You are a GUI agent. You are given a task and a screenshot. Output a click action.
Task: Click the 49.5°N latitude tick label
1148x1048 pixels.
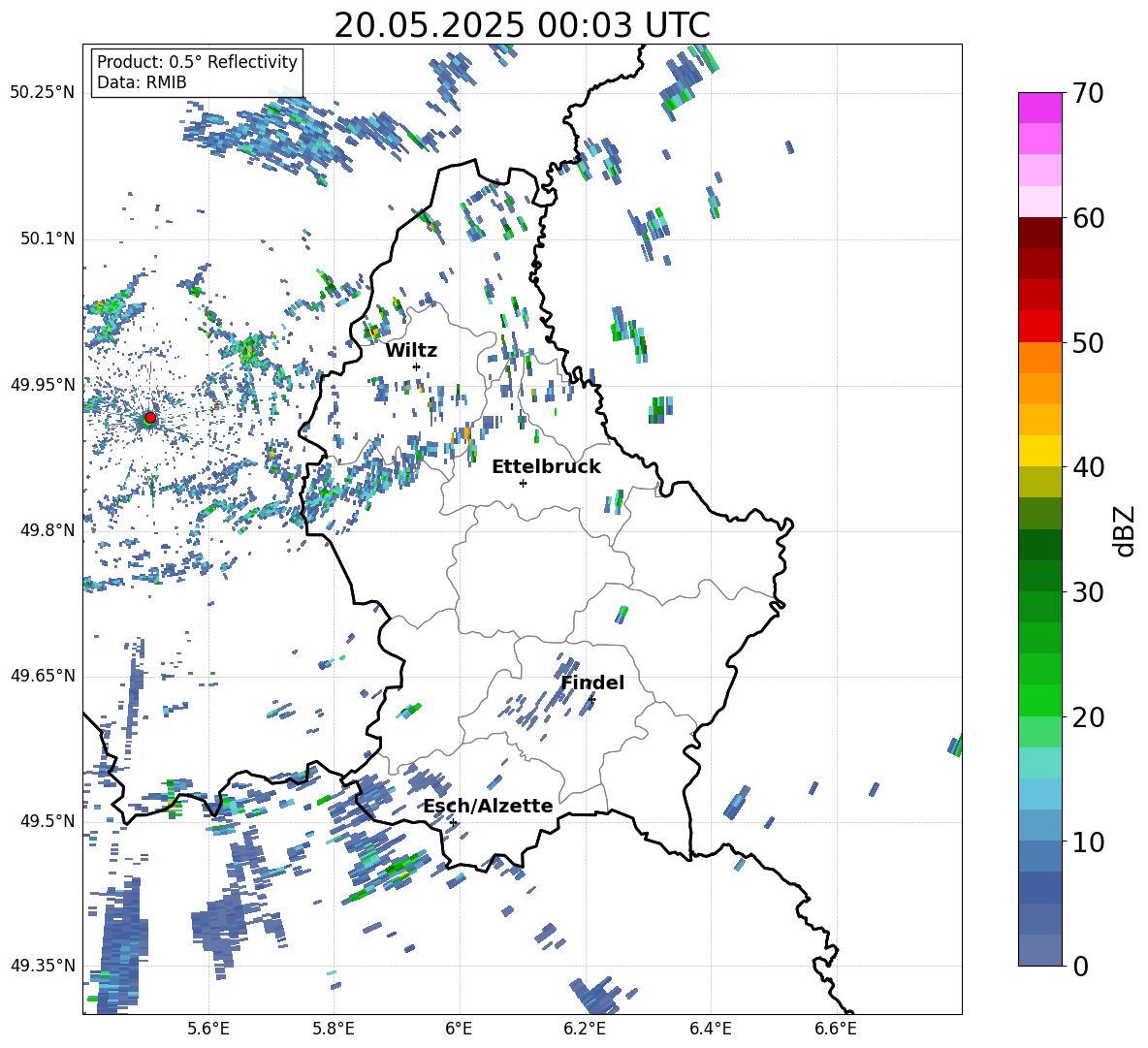click(47, 821)
